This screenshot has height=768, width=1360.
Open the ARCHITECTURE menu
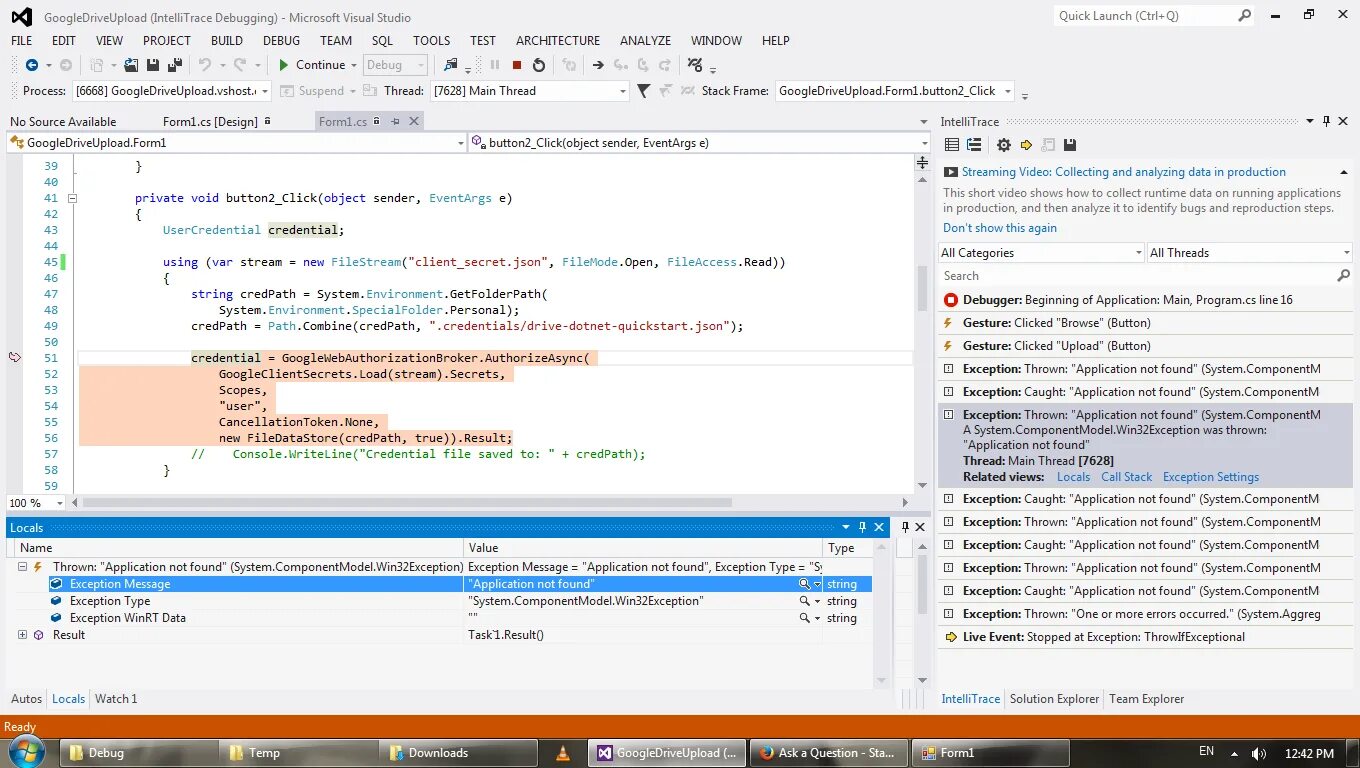pos(558,41)
